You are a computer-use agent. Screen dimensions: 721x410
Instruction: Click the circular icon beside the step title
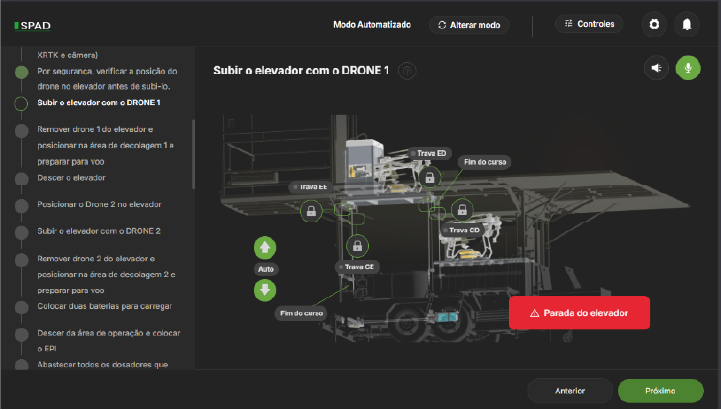pyautogui.click(x=407, y=70)
